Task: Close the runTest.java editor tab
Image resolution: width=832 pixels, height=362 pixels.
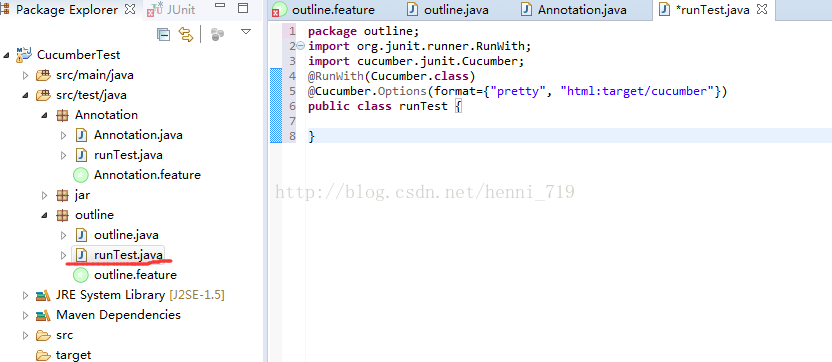Action: [x=762, y=10]
